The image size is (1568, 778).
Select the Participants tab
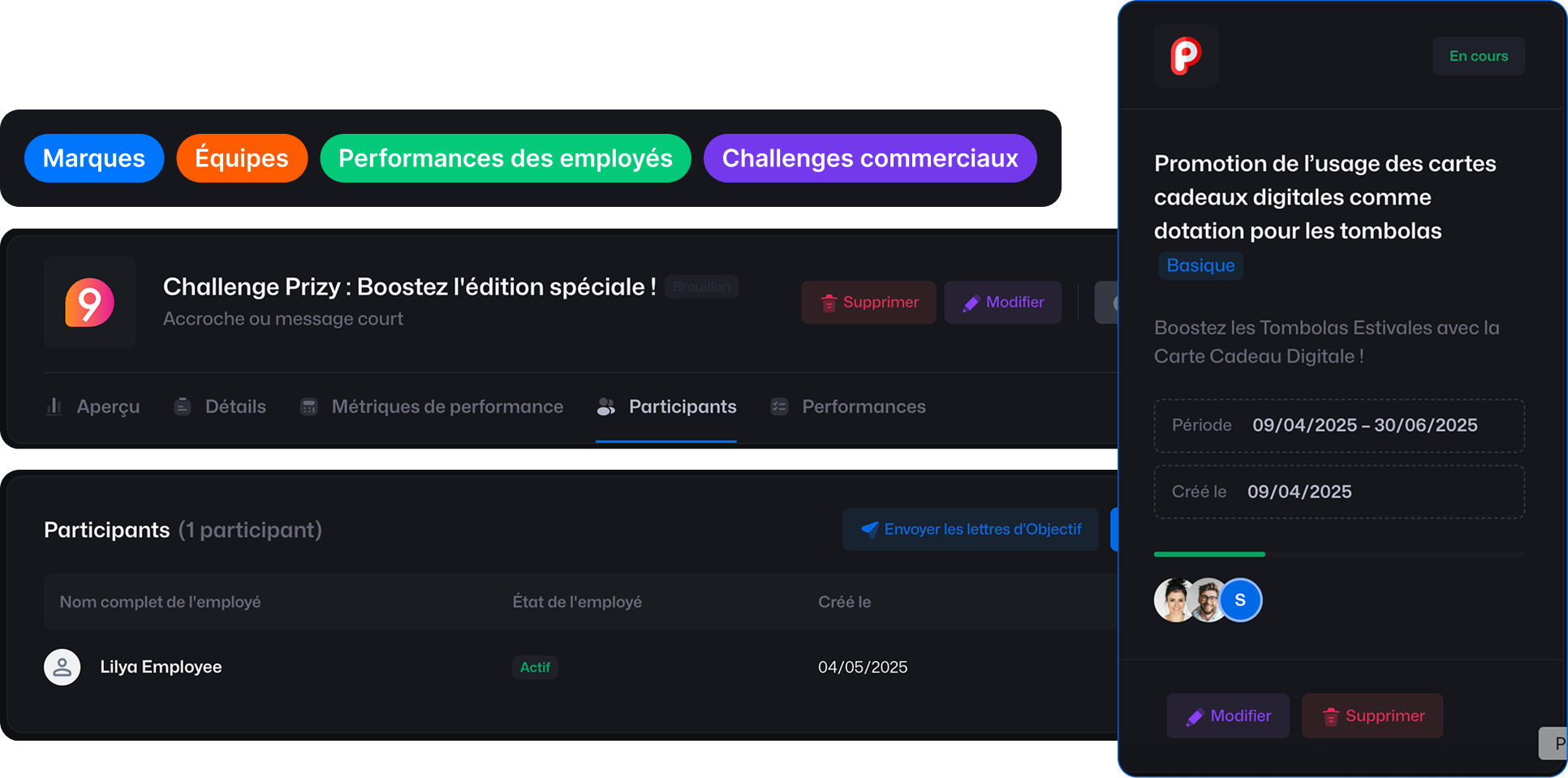tap(666, 406)
